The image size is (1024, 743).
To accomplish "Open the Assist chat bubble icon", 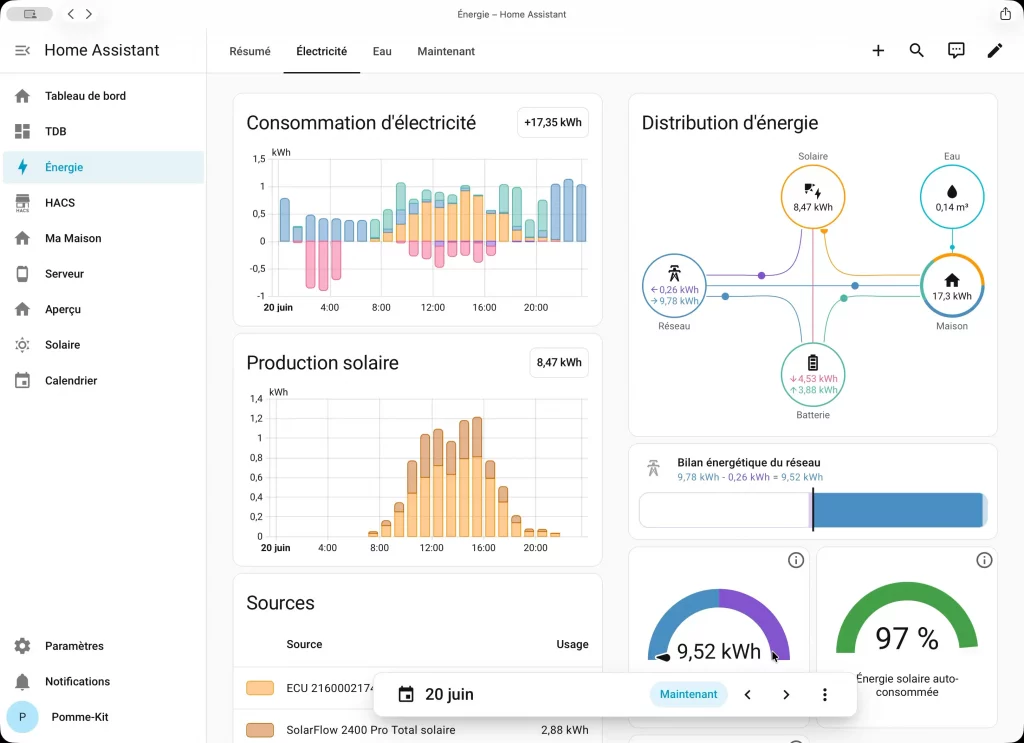I will tap(956, 50).
